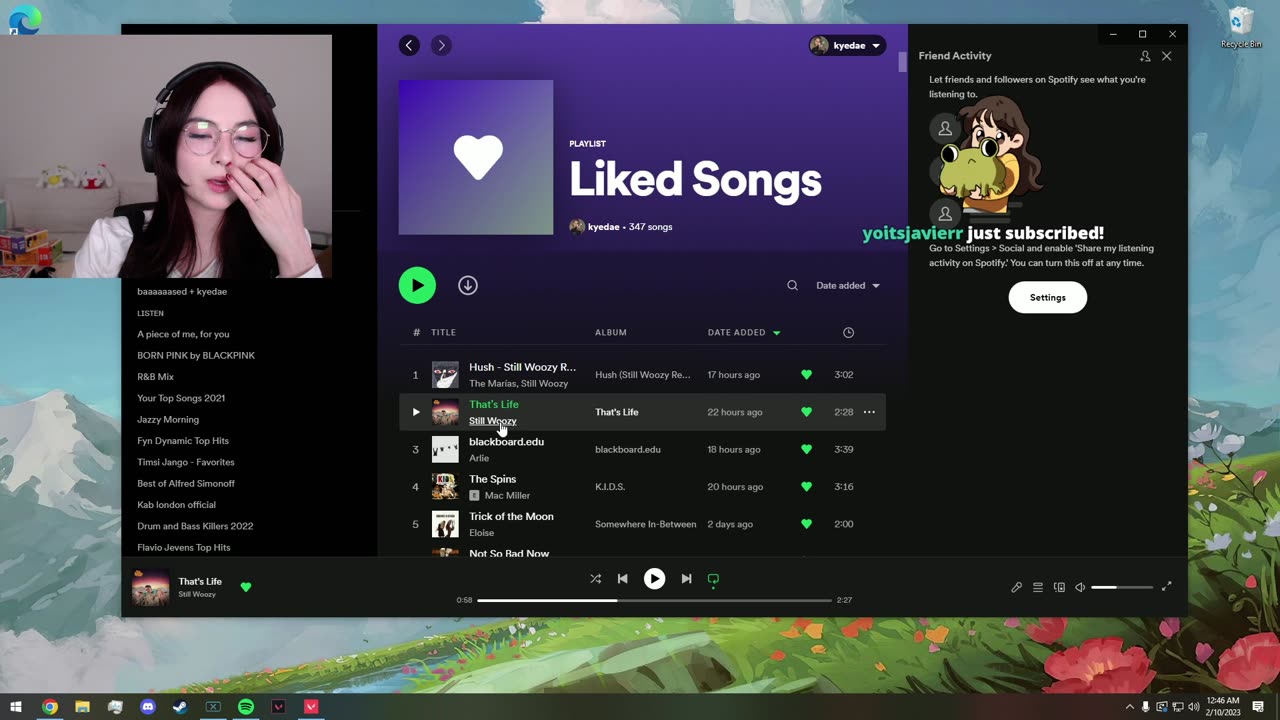This screenshot has height=720, width=1280.
Task: Click the Hush album cover thumbnail
Action: click(445, 375)
